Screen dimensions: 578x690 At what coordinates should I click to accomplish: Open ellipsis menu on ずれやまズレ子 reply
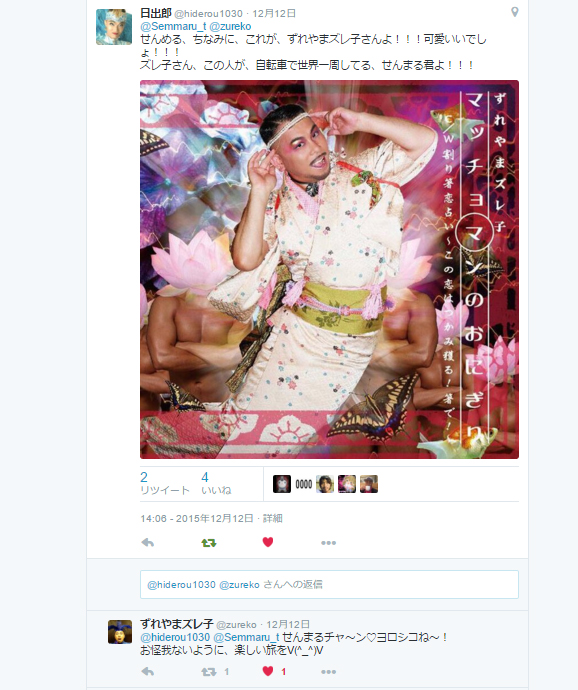[328, 672]
